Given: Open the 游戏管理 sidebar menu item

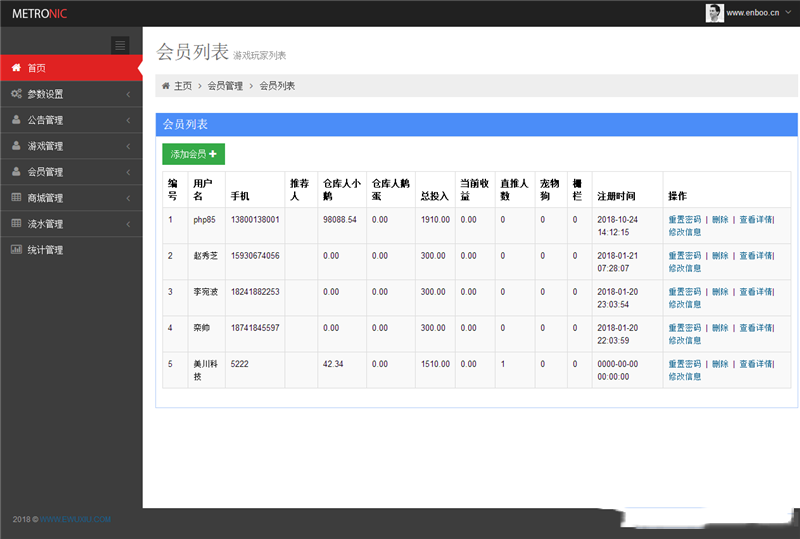Looking at the screenshot, I should 71,146.
